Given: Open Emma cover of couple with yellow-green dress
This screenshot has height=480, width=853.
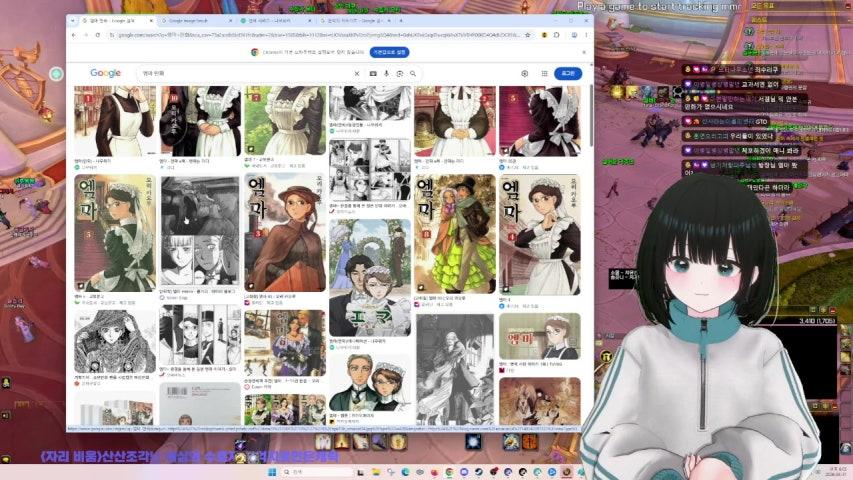Looking at the screenshot, I should [x=455, y=233].
